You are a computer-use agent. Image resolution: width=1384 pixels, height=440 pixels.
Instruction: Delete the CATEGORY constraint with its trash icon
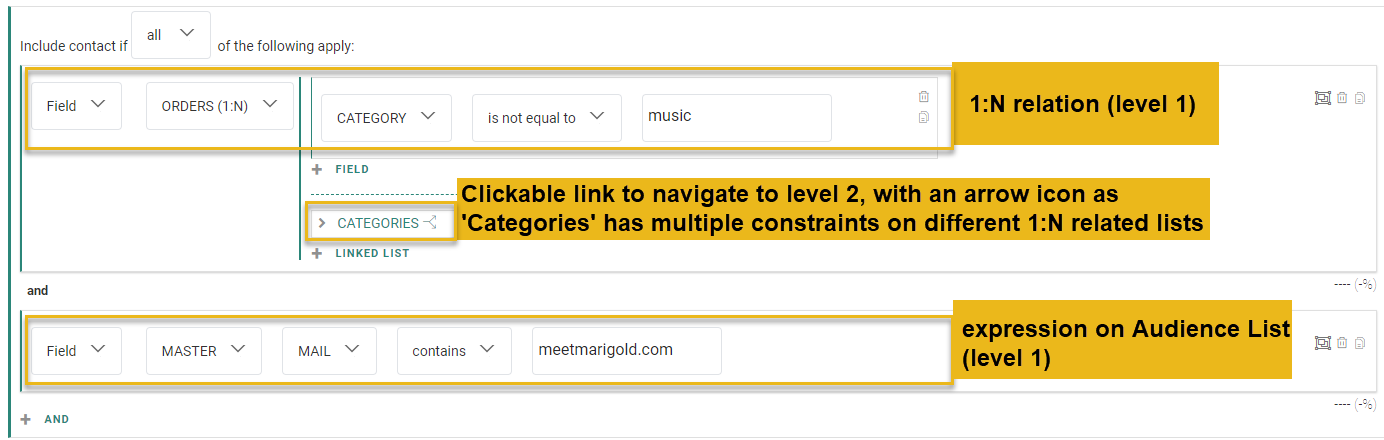(x=923, y=97)
